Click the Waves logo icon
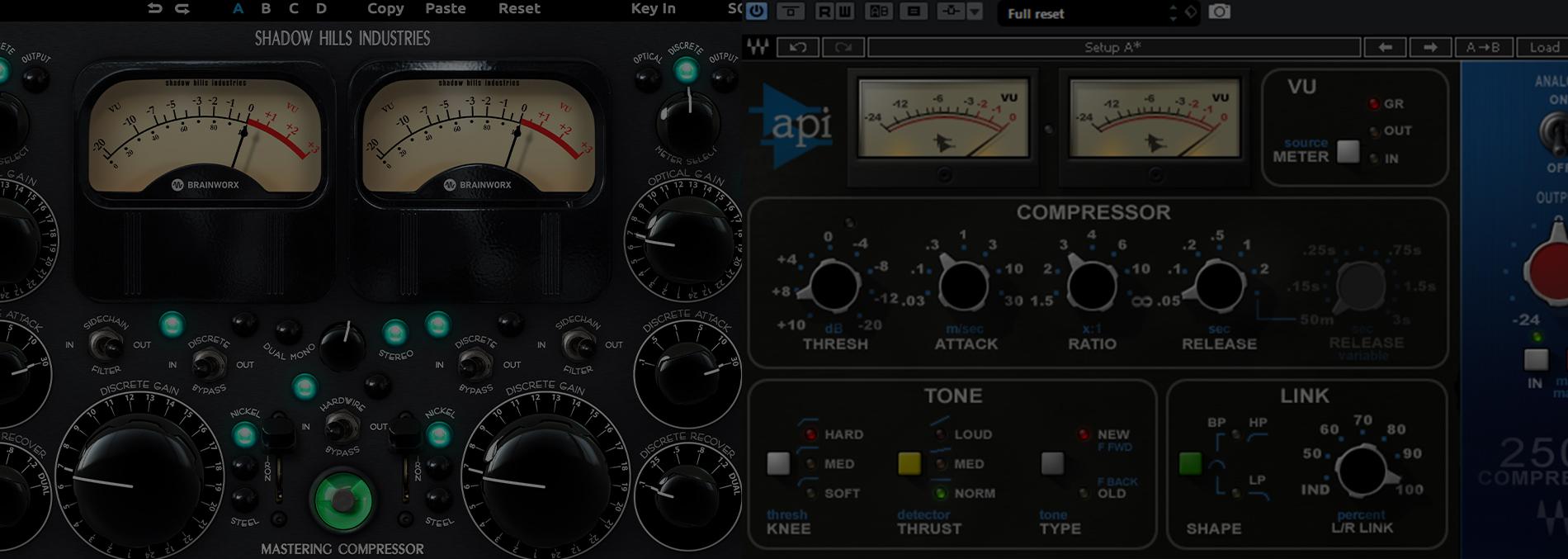This screenshot has width=1568, height=559. click(x=758, y=47)
